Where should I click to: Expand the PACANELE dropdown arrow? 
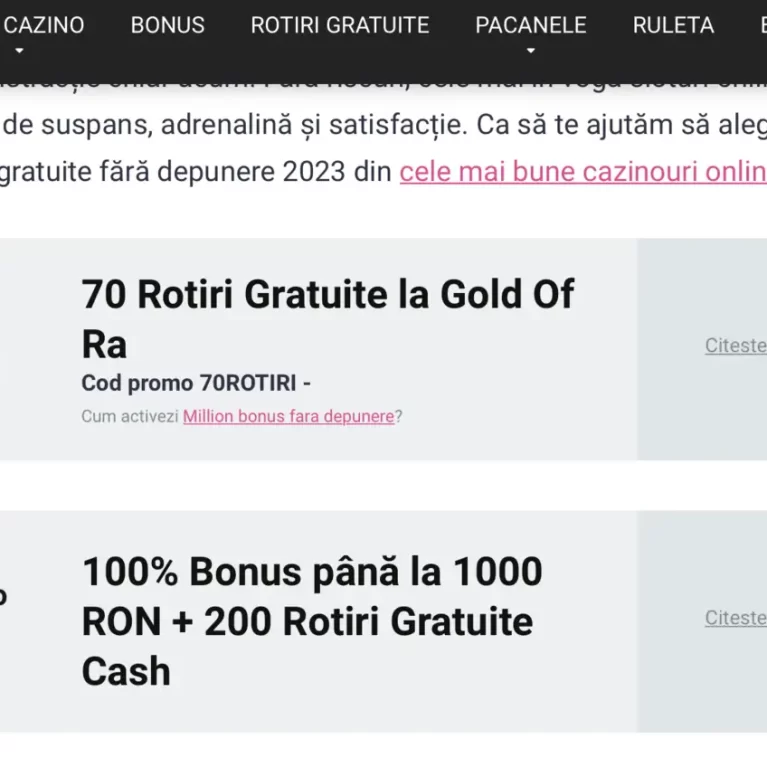pyautogui.click(x=531, y=50)
